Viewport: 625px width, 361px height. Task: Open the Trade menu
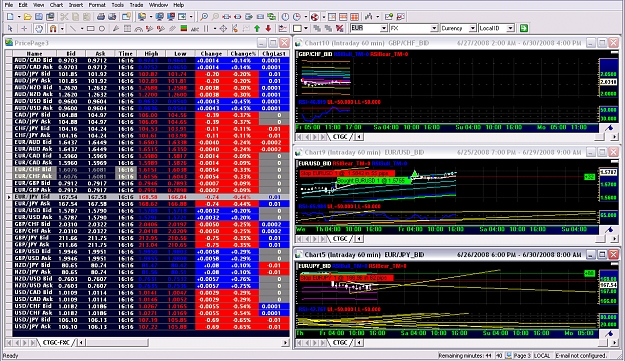[x=136, y=5]
